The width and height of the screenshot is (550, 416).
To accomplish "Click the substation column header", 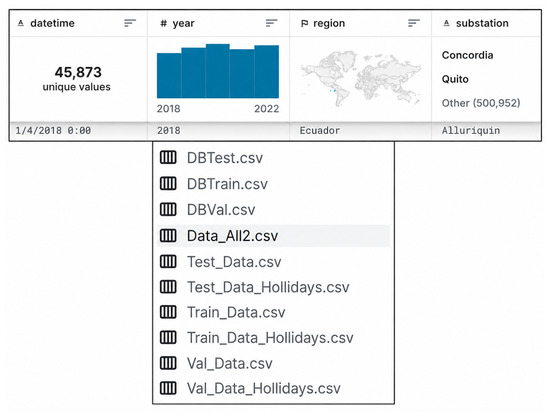I will point(482,23).
